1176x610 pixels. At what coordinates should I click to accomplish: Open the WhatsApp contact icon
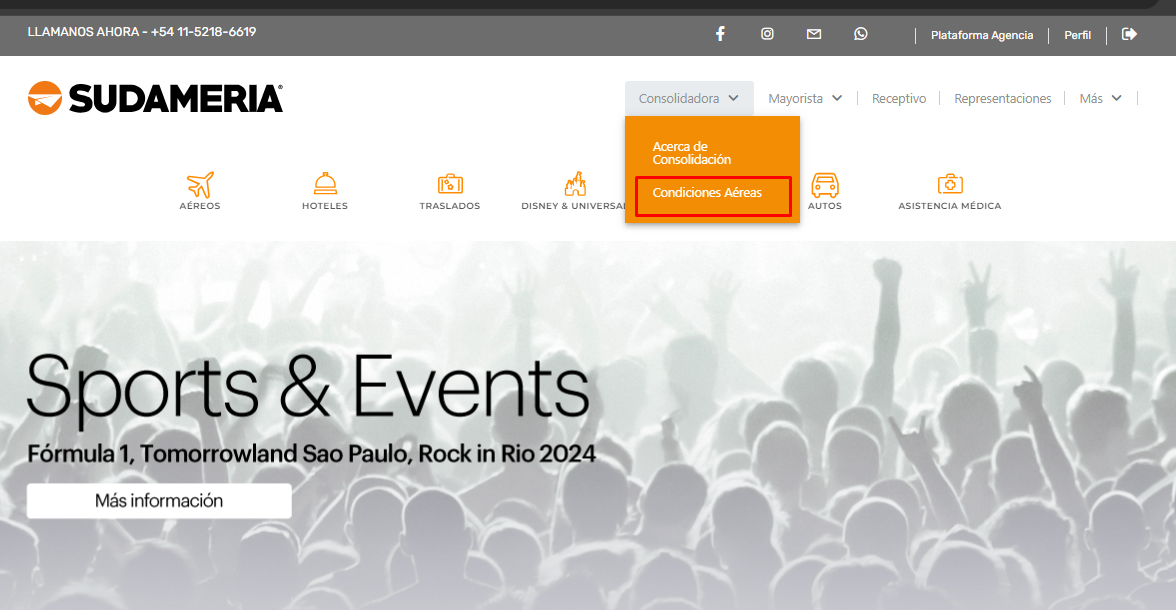pos(861,34)
